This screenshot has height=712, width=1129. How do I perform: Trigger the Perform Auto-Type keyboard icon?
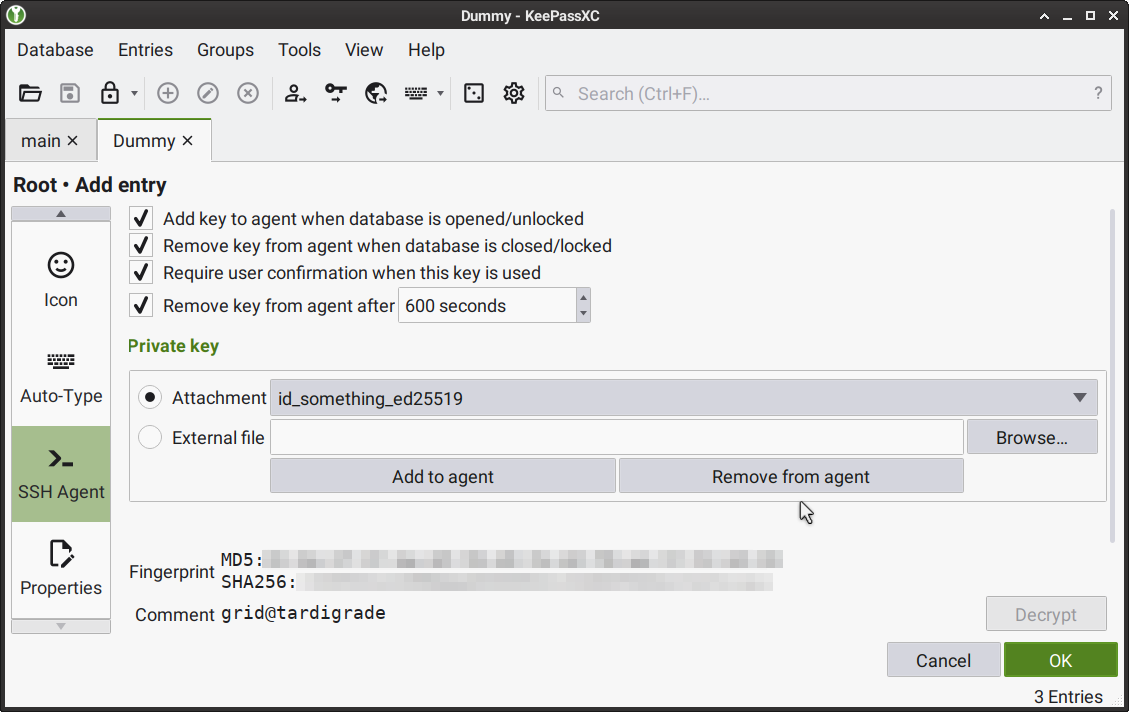[x=415, y=92]
